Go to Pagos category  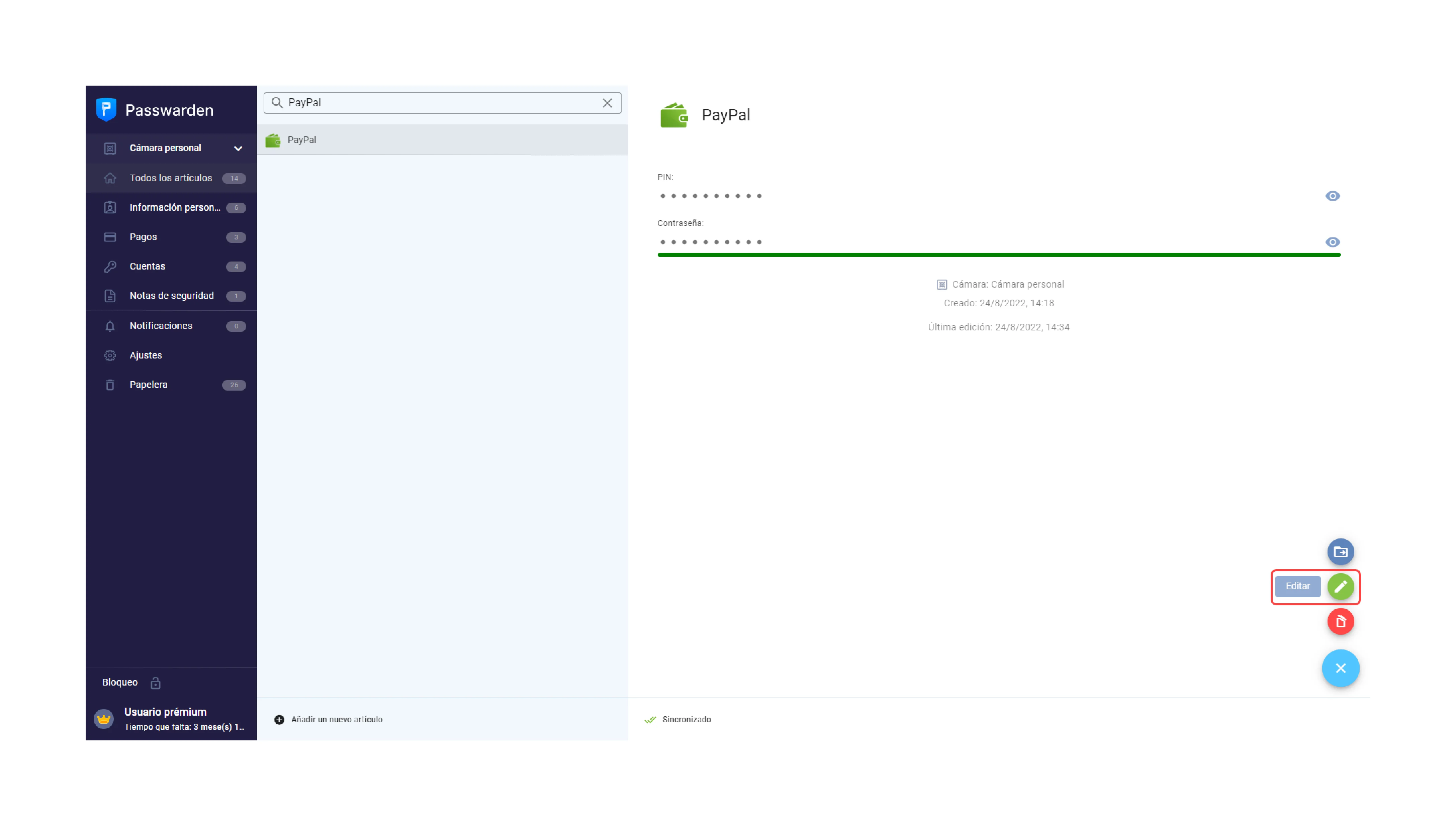pos(143,237)
